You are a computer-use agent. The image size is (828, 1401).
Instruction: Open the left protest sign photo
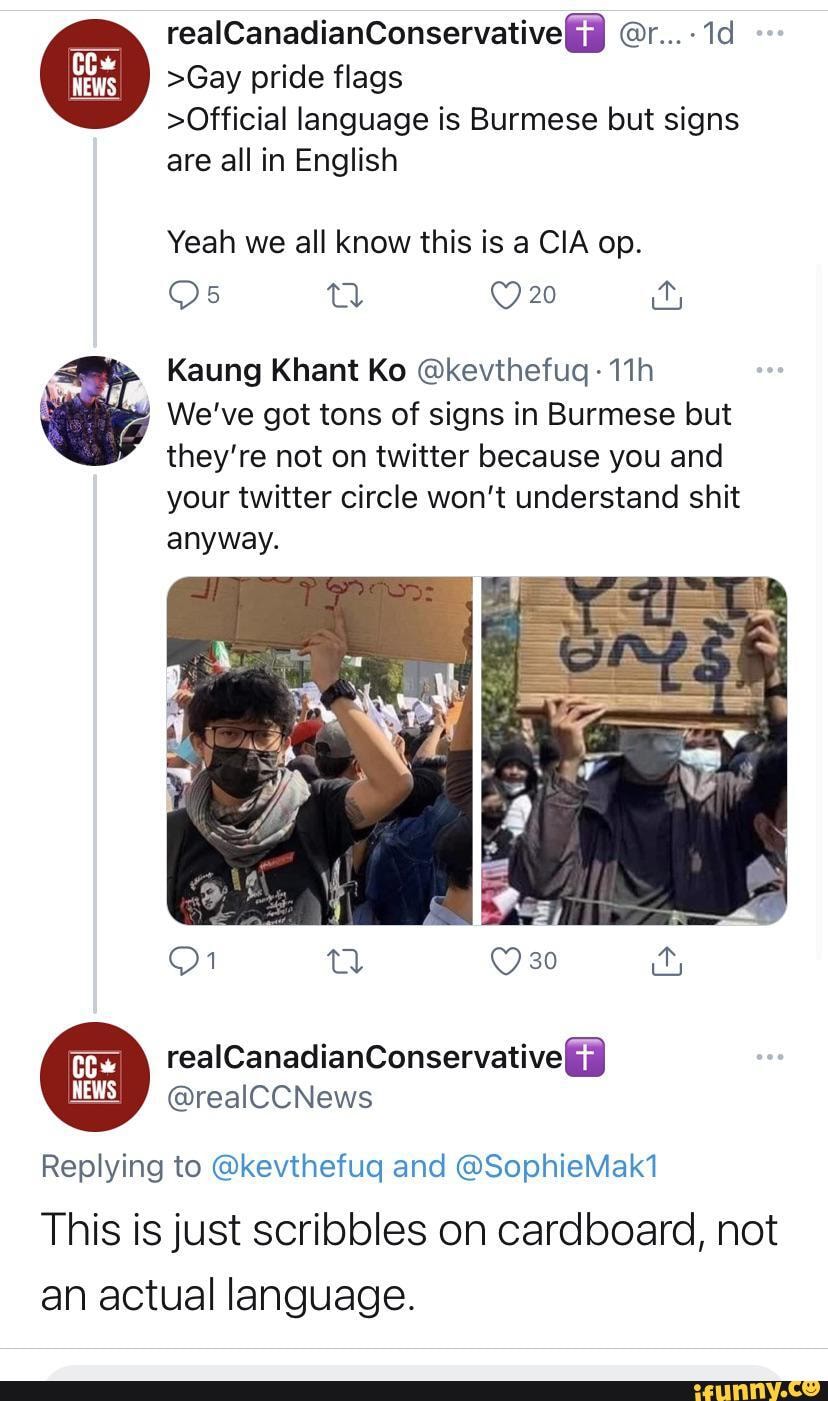point(320,750)
